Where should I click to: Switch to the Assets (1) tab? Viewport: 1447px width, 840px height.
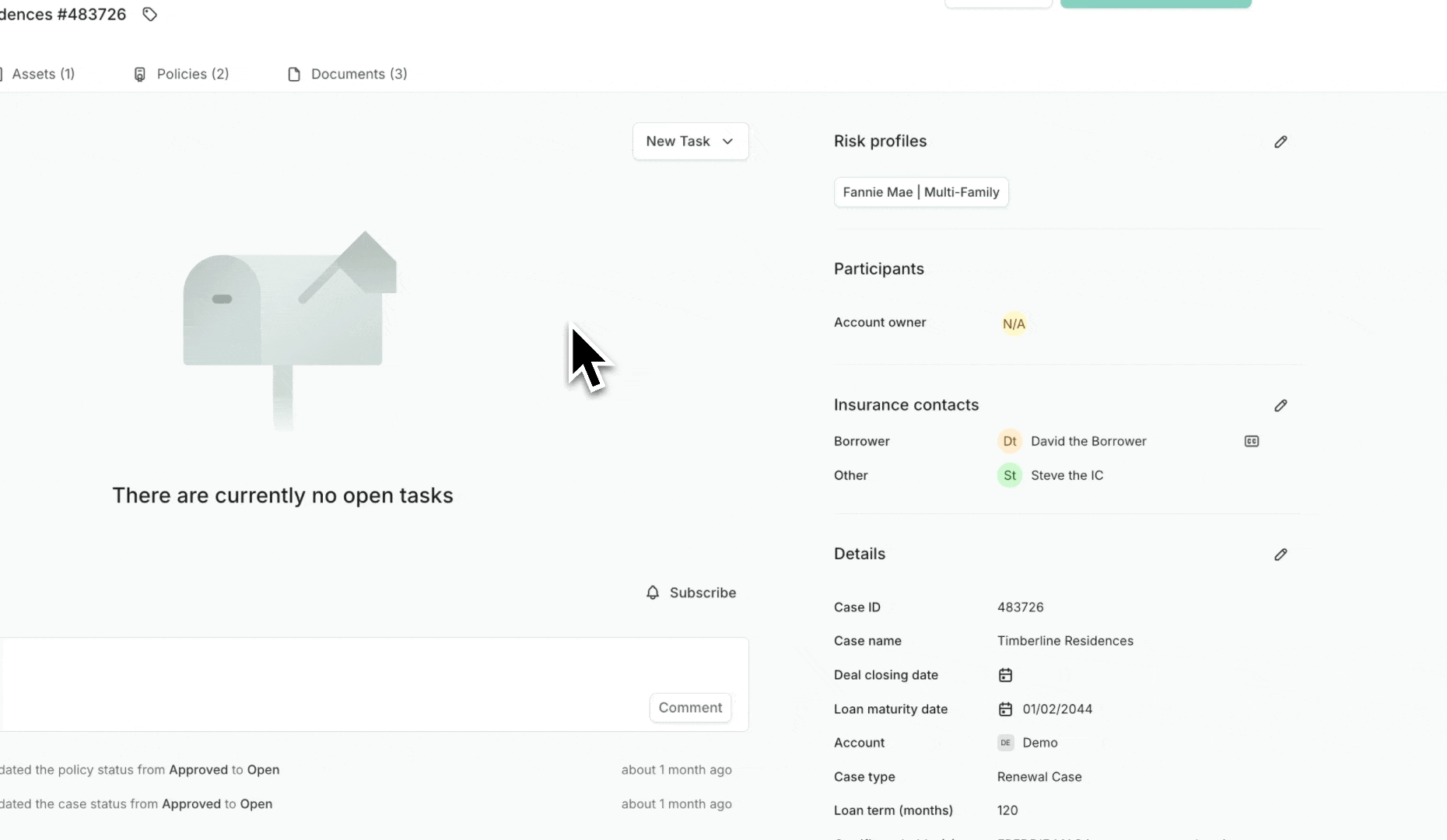click(42, 74)
